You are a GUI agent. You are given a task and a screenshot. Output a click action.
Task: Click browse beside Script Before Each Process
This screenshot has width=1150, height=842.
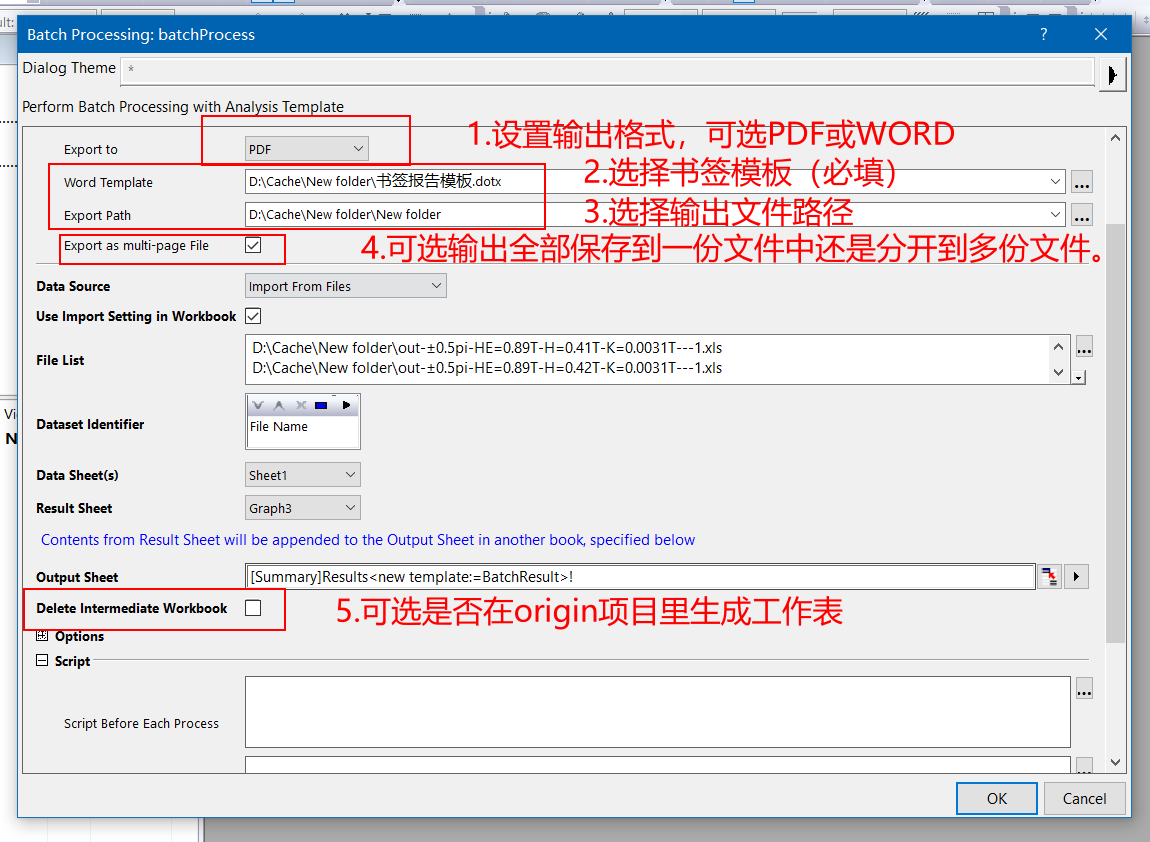[x=1086, y=689]
